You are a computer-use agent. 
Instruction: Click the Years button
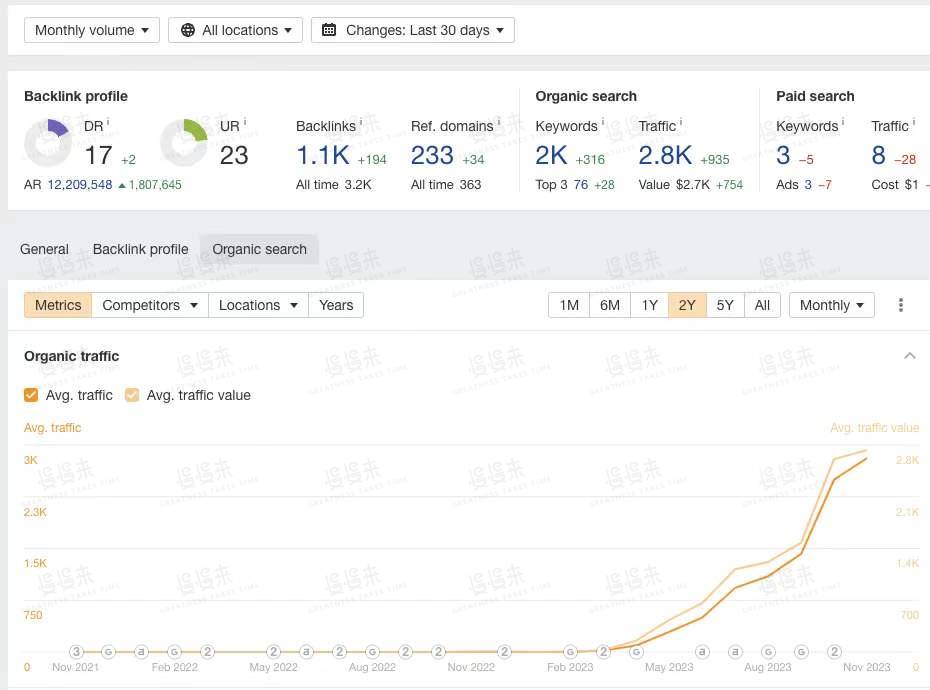tap(336, 305)
